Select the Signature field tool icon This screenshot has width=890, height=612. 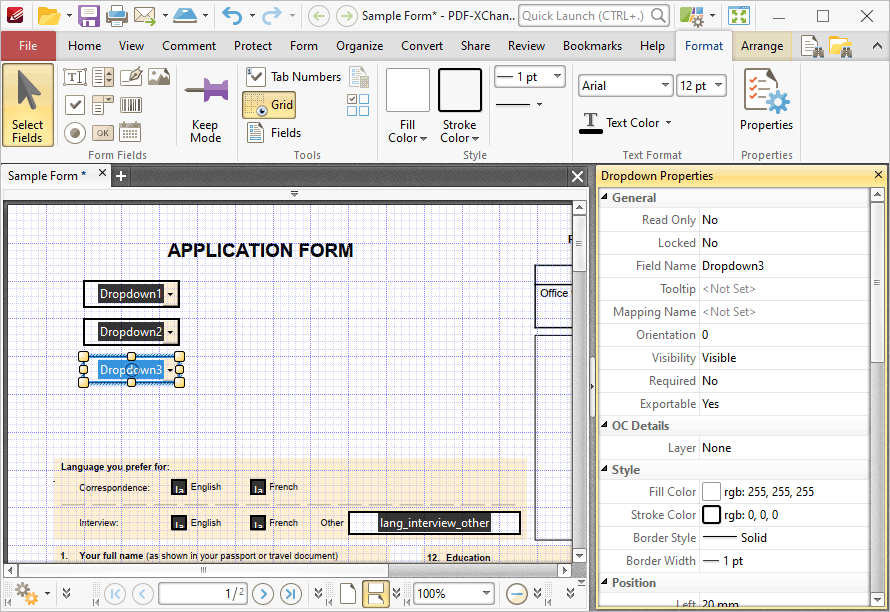[131, 77]
